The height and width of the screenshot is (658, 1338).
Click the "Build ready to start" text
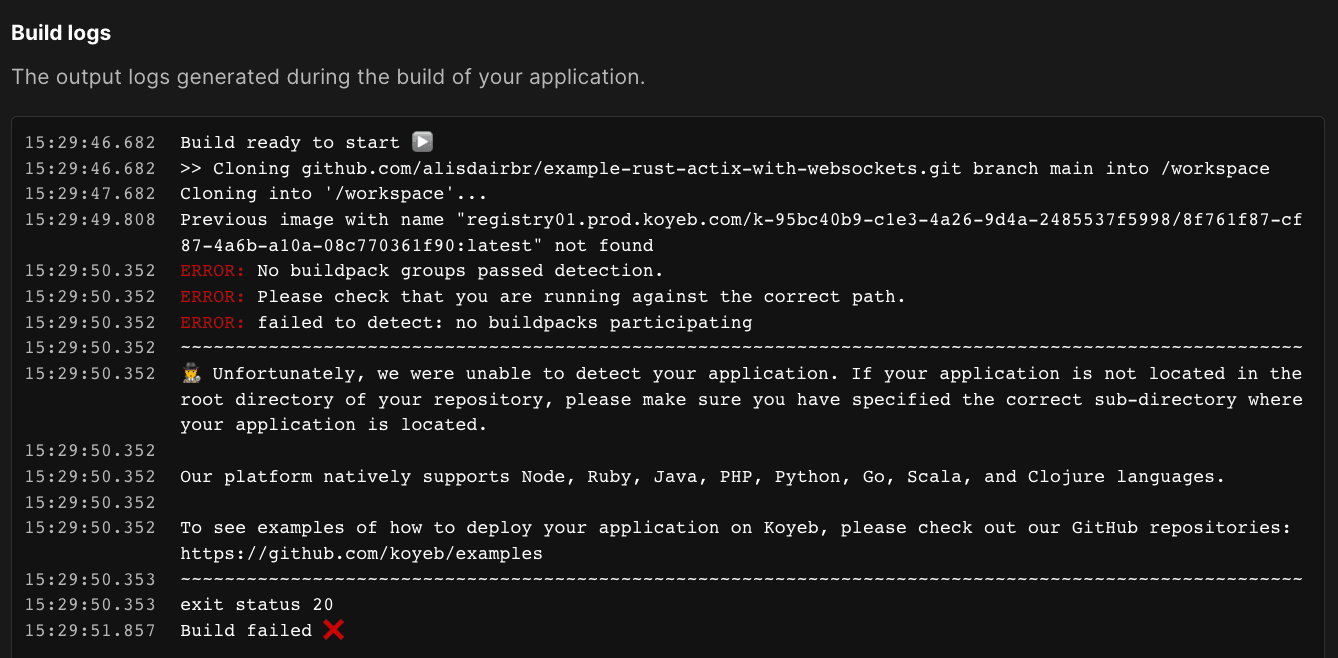[289, 143]
